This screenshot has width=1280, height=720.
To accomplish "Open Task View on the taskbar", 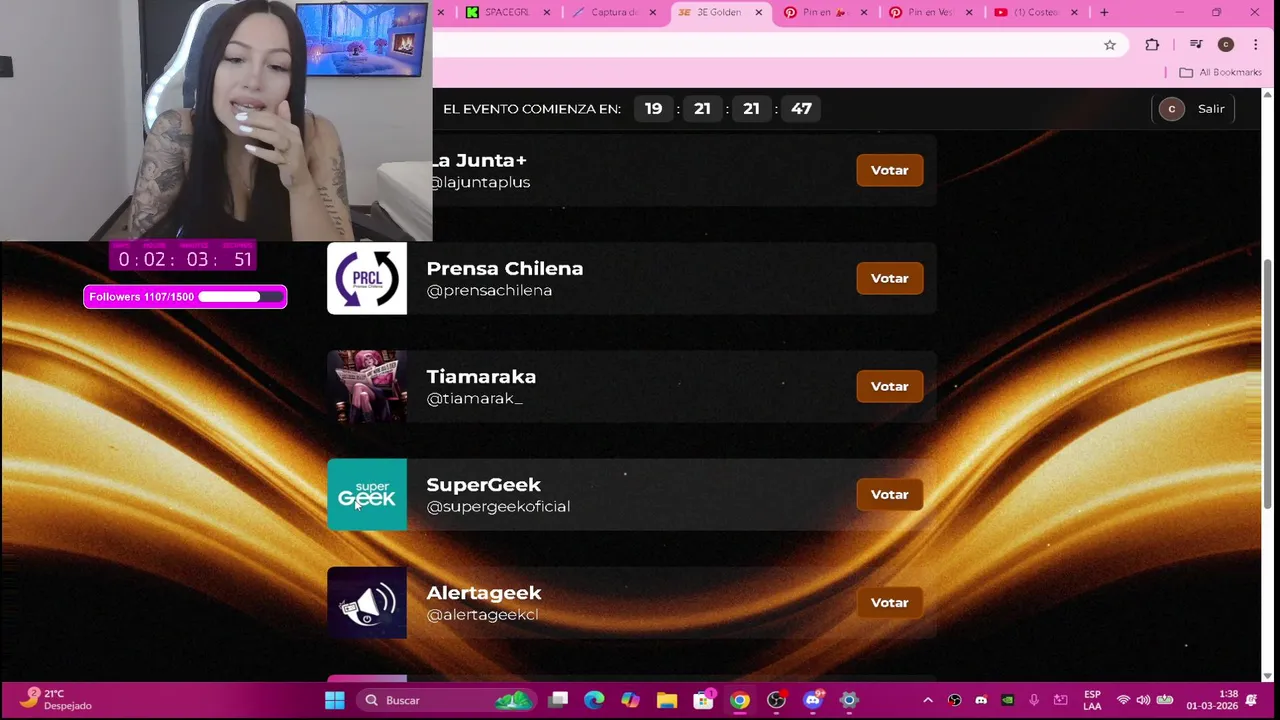I will (x=558, y=700).
